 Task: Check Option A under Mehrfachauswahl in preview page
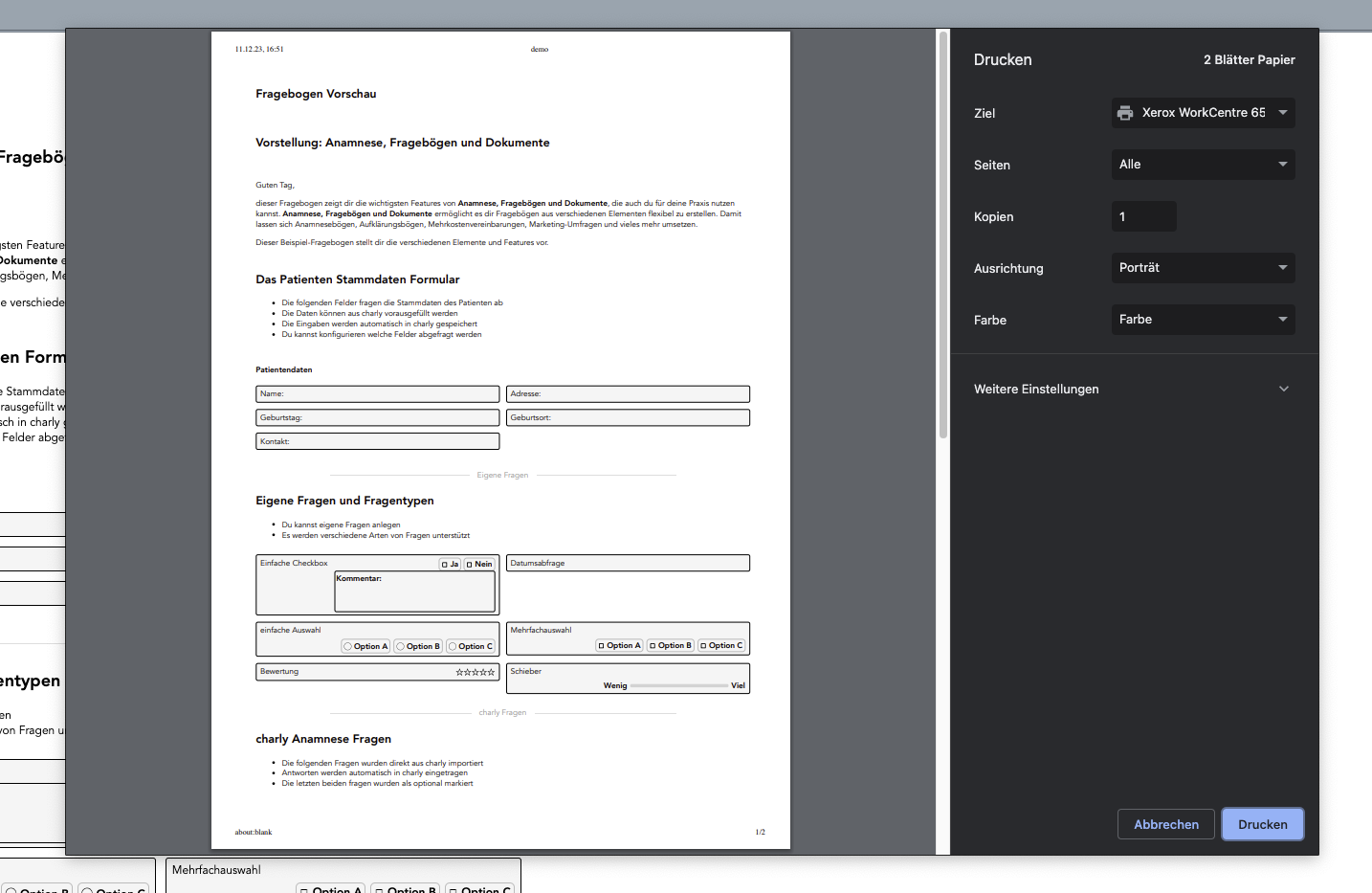point(601,646)
